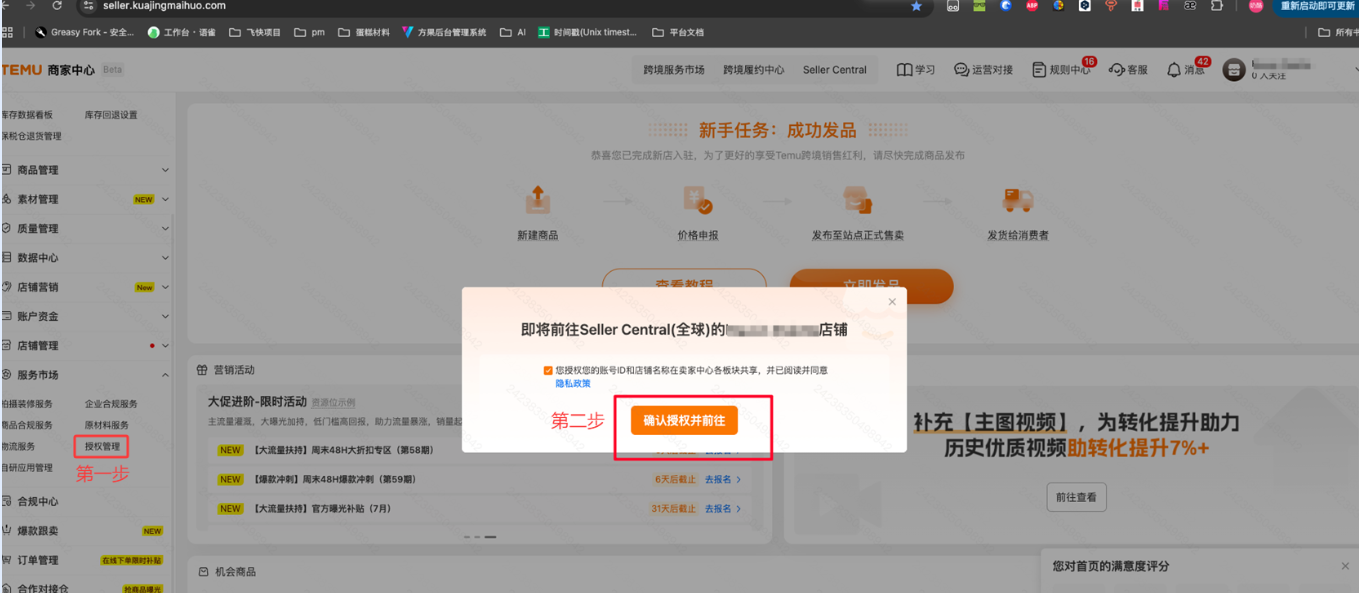Open 企业合规服务 submenu item
The width and height of the screenshot is (1359, 593).
[111, 404]
